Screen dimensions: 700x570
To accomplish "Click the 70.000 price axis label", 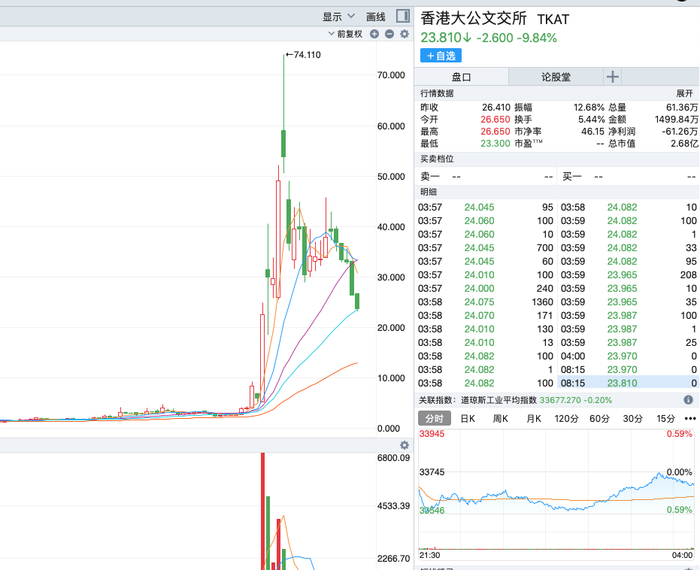I will coord(391,75).
